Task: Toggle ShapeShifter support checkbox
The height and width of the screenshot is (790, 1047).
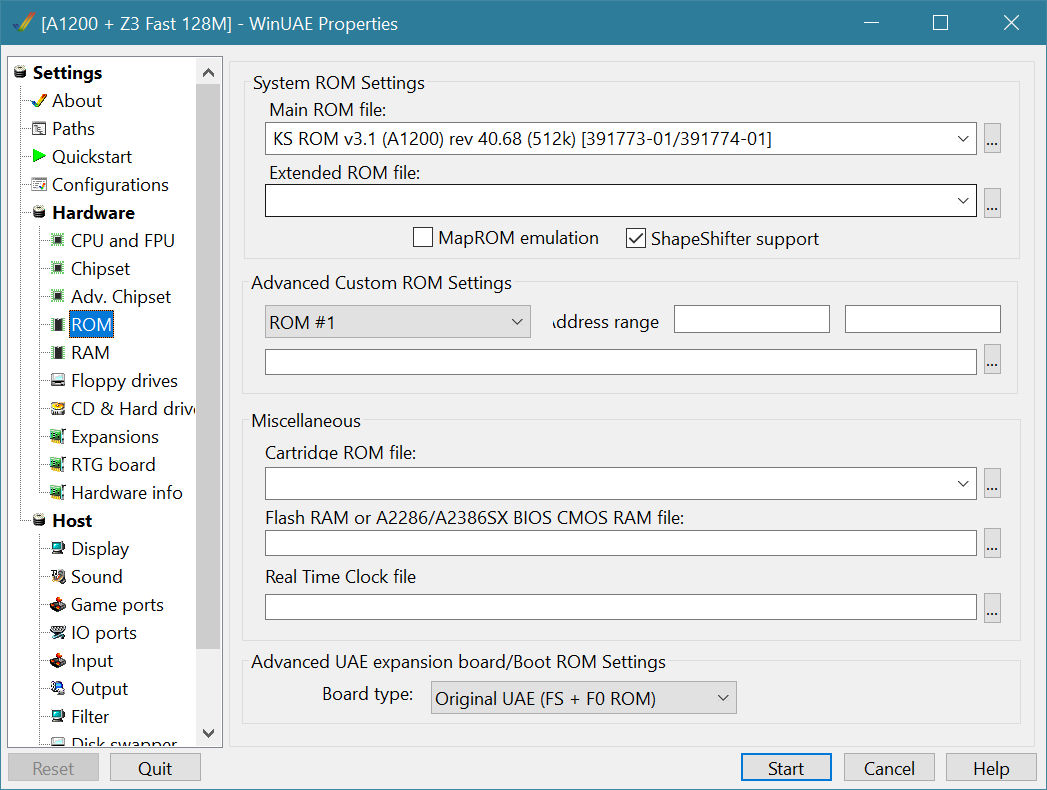Action: [x=636, y=238]
